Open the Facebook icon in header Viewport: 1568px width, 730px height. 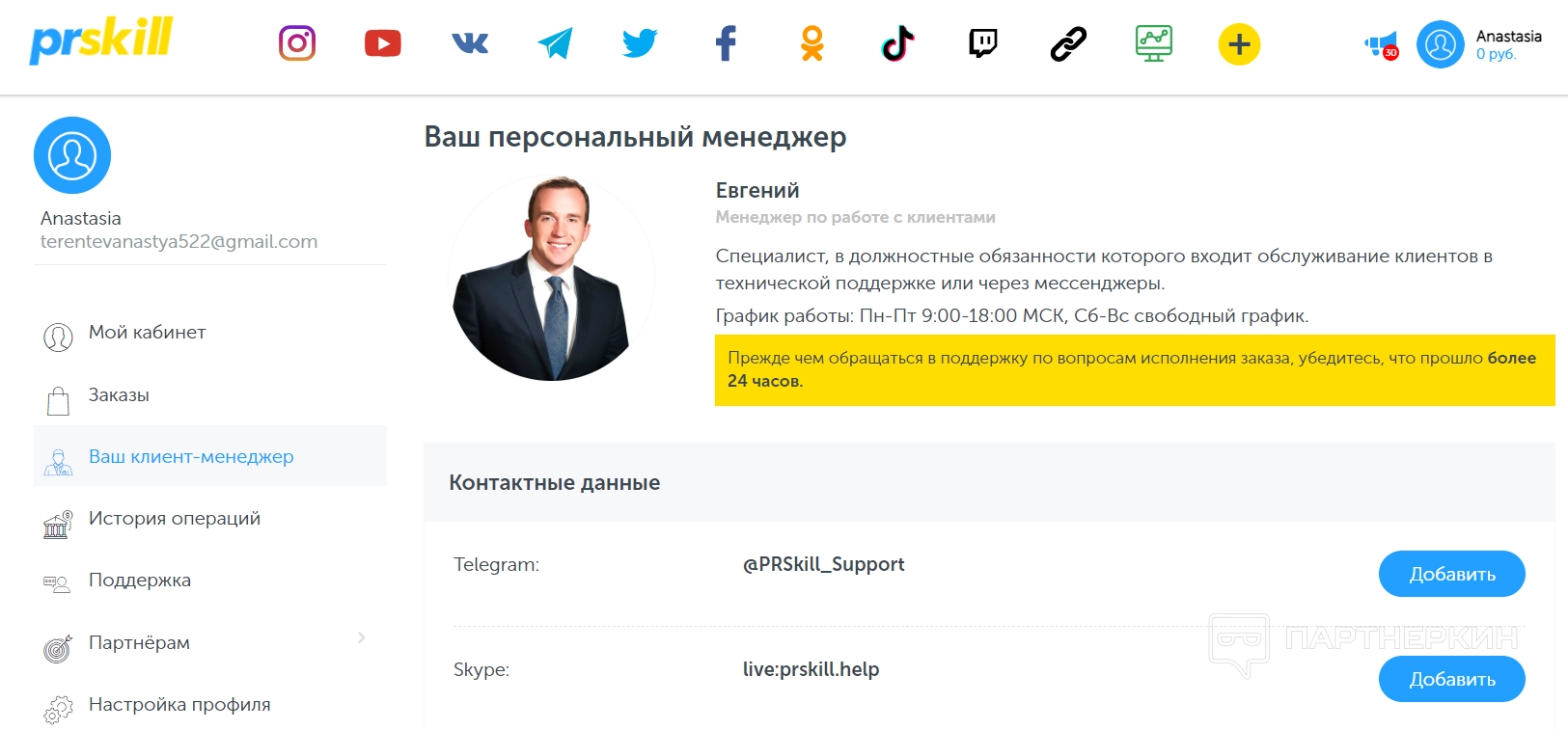(726, 43)
